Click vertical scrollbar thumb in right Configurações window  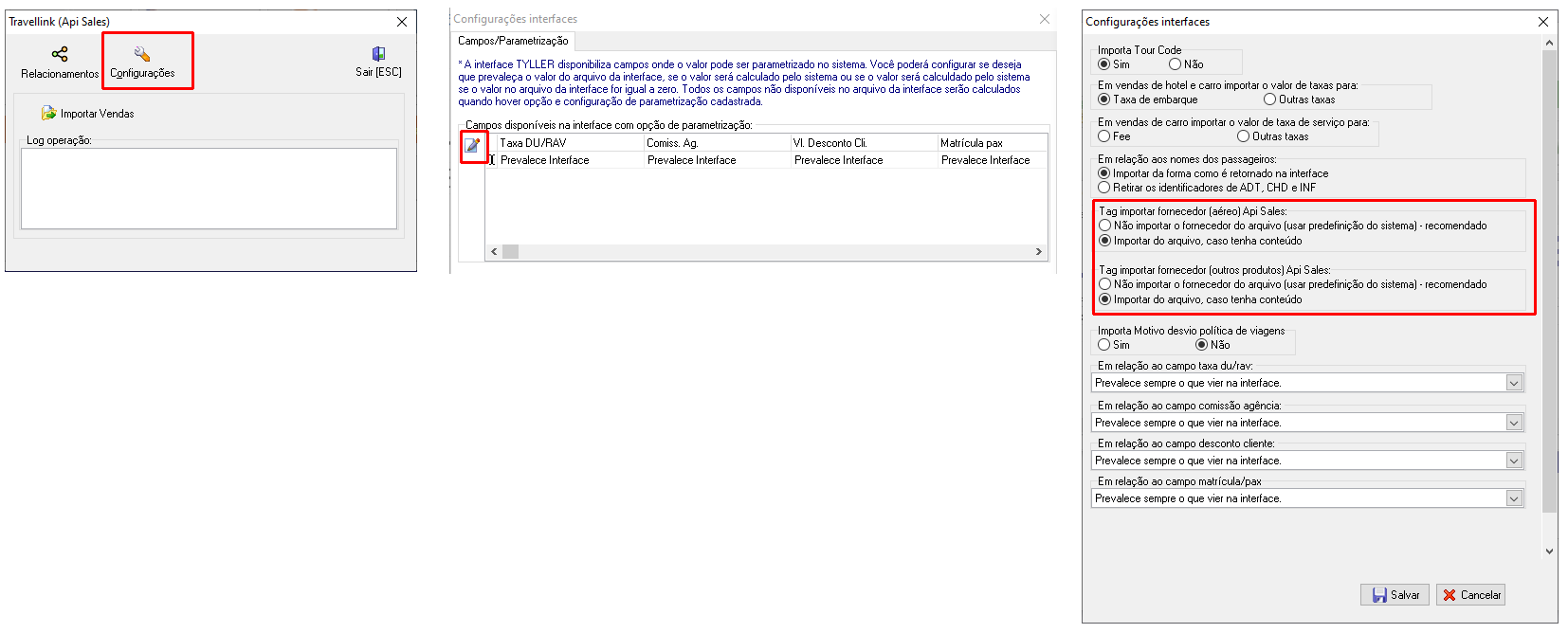pos(1550,282)
